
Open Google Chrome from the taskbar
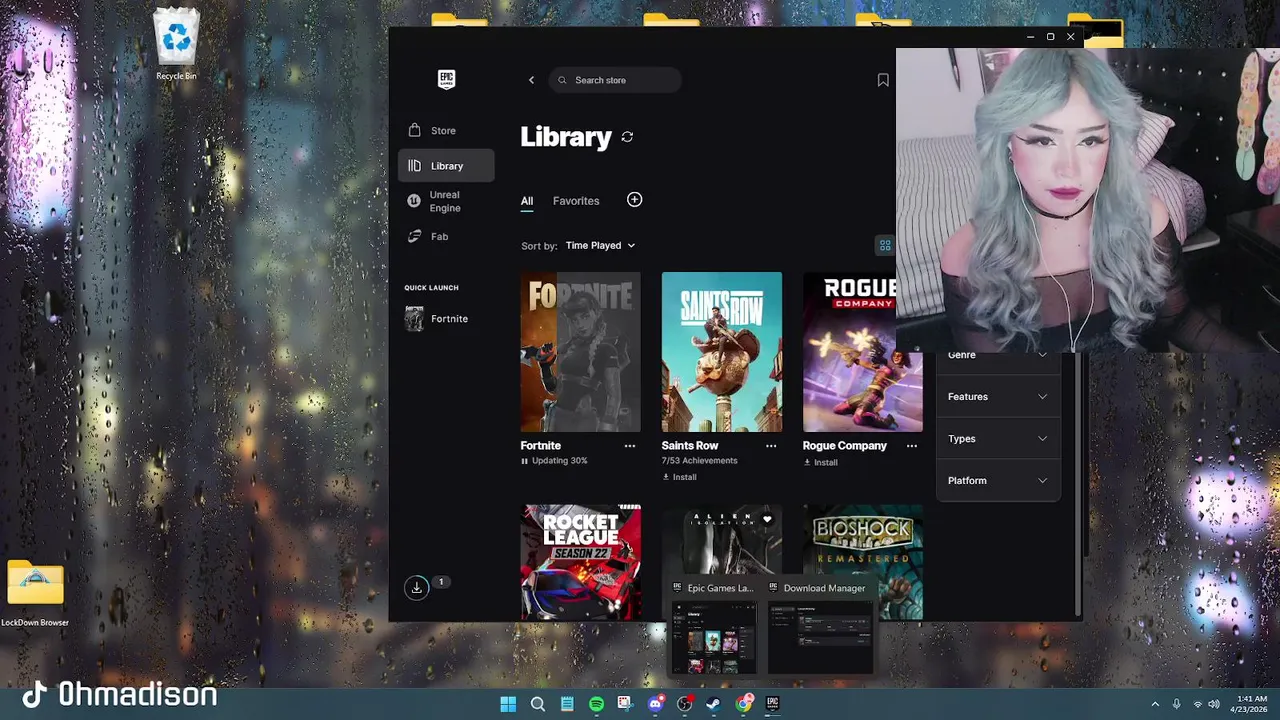click(x=744, y=704)
